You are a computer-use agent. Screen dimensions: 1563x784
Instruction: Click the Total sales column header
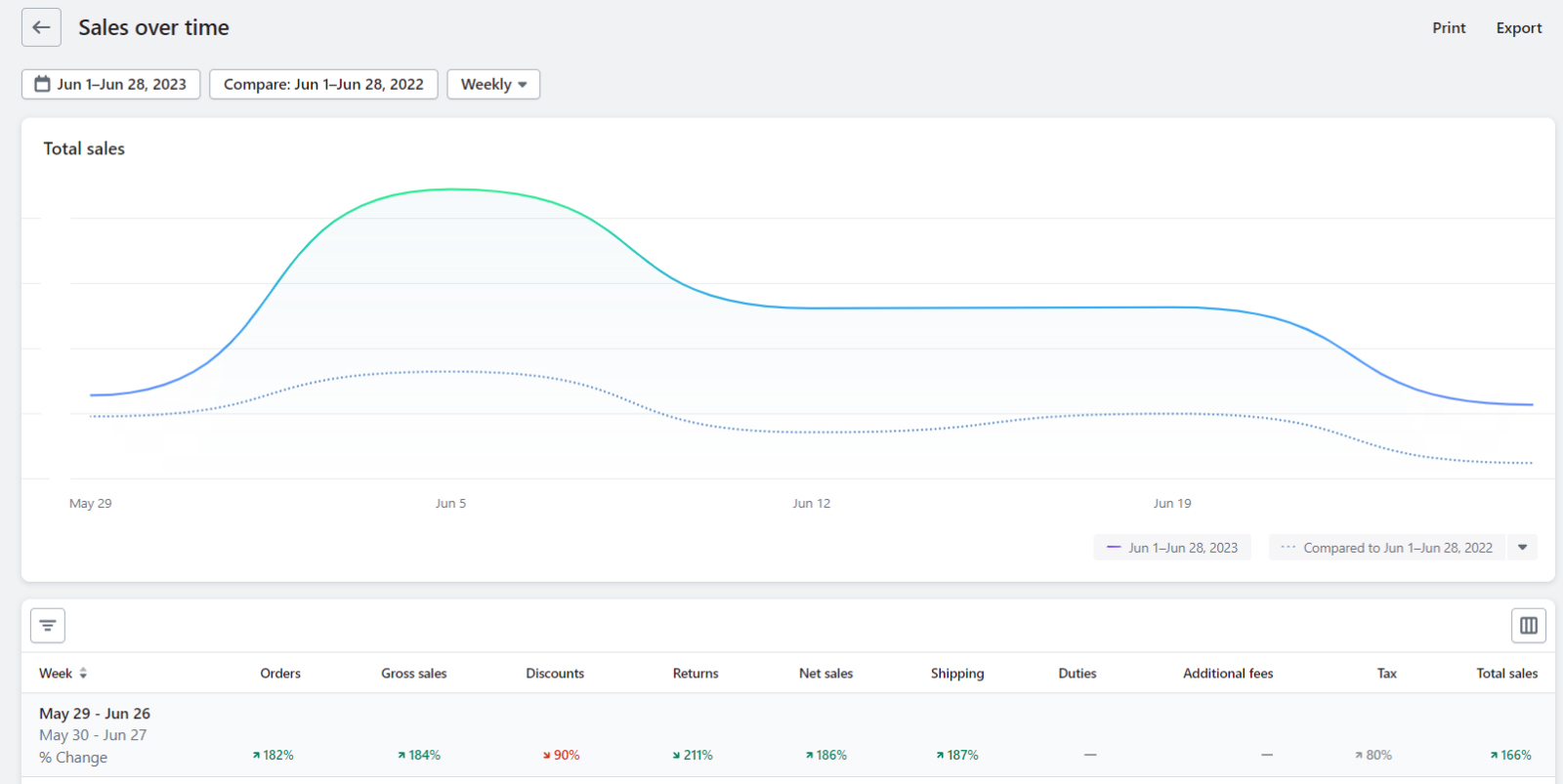[x=1506, y=674]
